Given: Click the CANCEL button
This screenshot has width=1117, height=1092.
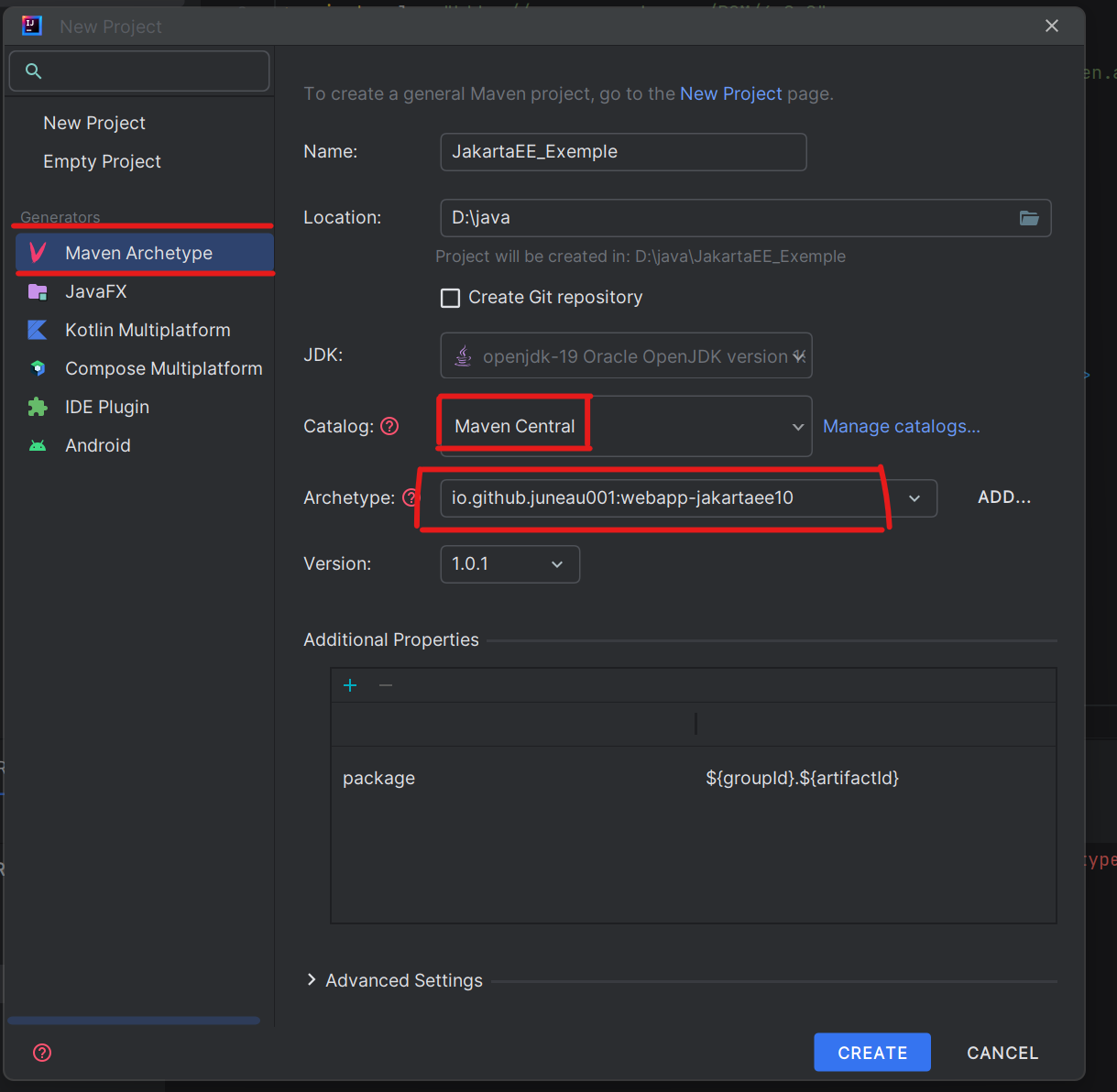Looking at the screenshot, I should click(1002, 1053).
